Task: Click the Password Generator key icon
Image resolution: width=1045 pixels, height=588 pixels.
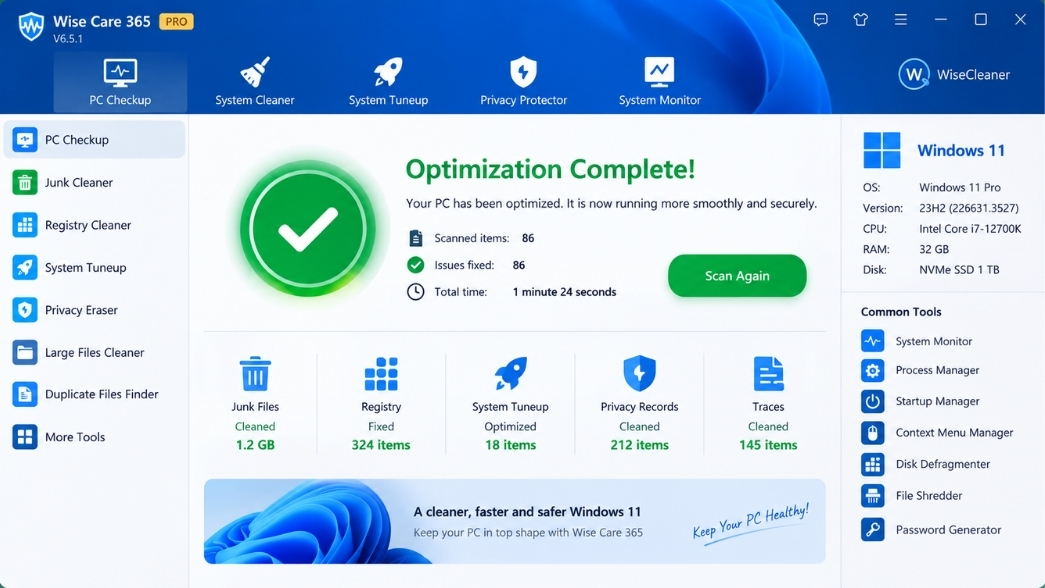Action: (872, 529)
